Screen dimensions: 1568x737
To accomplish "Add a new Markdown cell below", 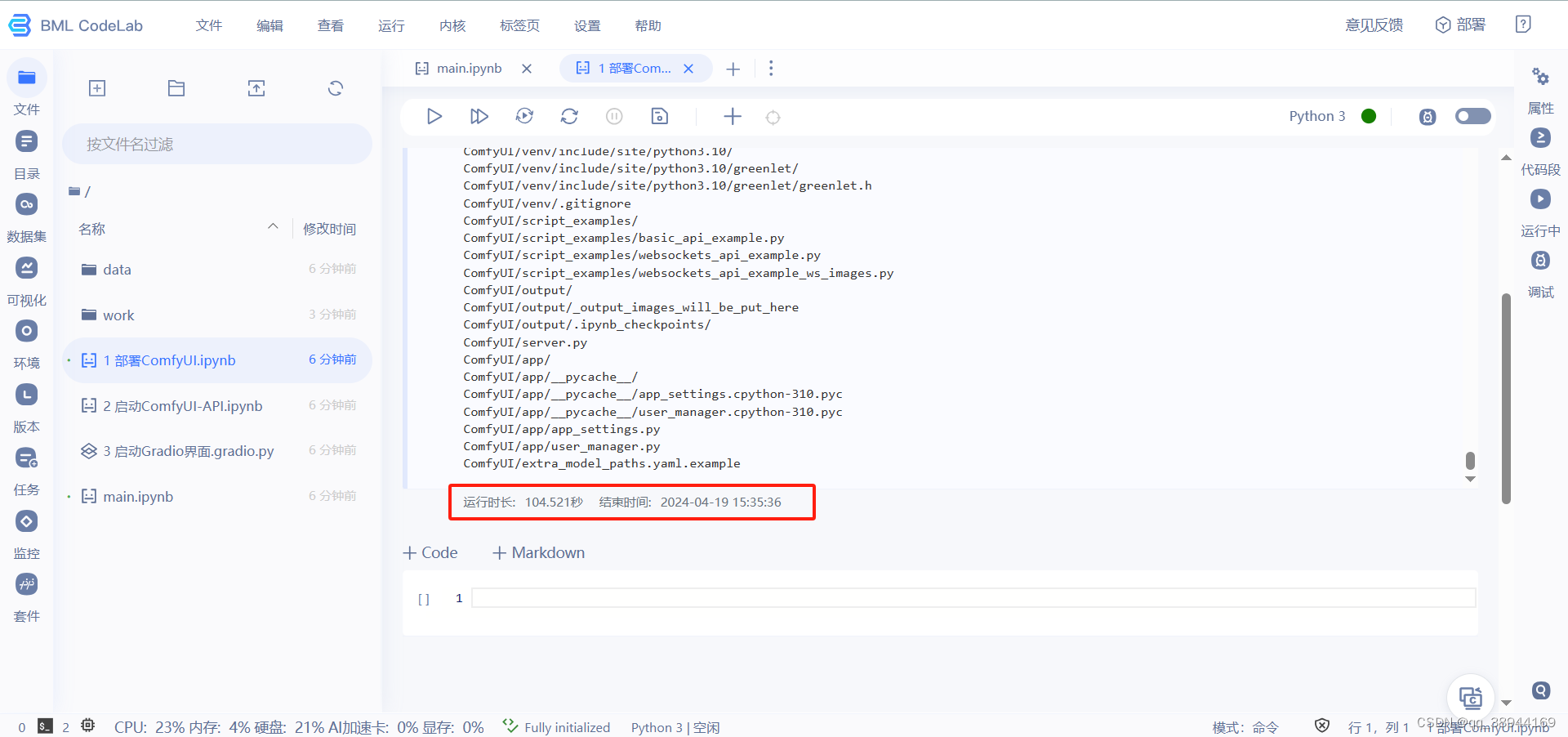I will [539, 553].
